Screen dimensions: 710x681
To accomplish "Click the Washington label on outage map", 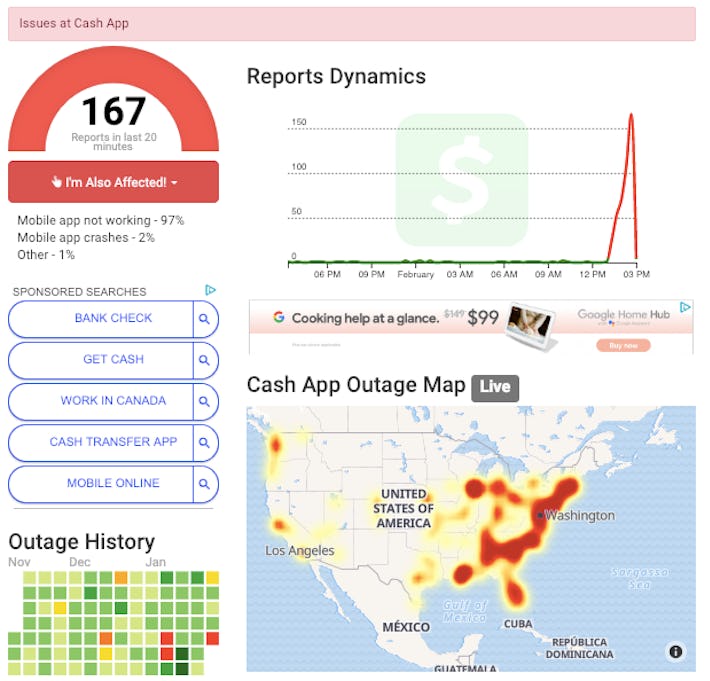I will click(x=579, y=516).
